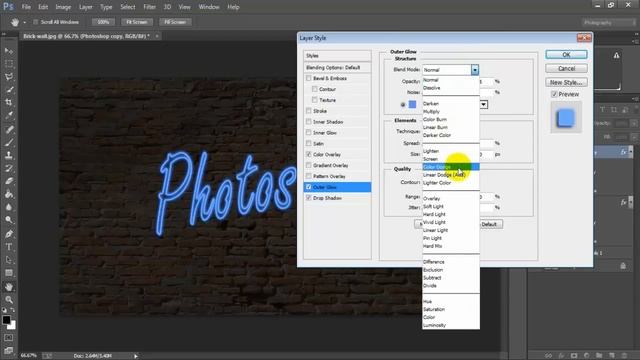Enable the Inner Shadow checkbox
Viewport: 640px width, 360px height.
309,122
